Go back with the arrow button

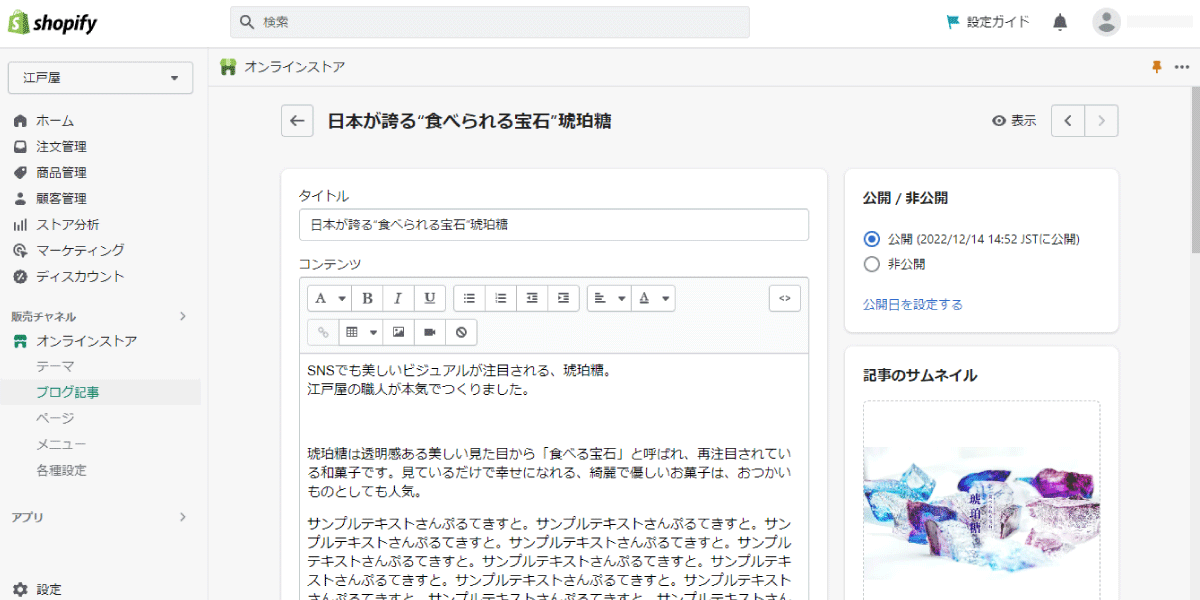point(297,121)
